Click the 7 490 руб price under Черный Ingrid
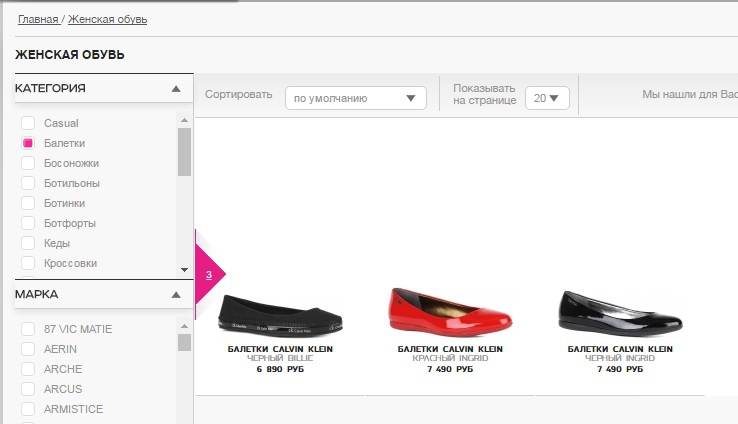The image size is (738, 424). pyautogui.click(x=620, y=369)
